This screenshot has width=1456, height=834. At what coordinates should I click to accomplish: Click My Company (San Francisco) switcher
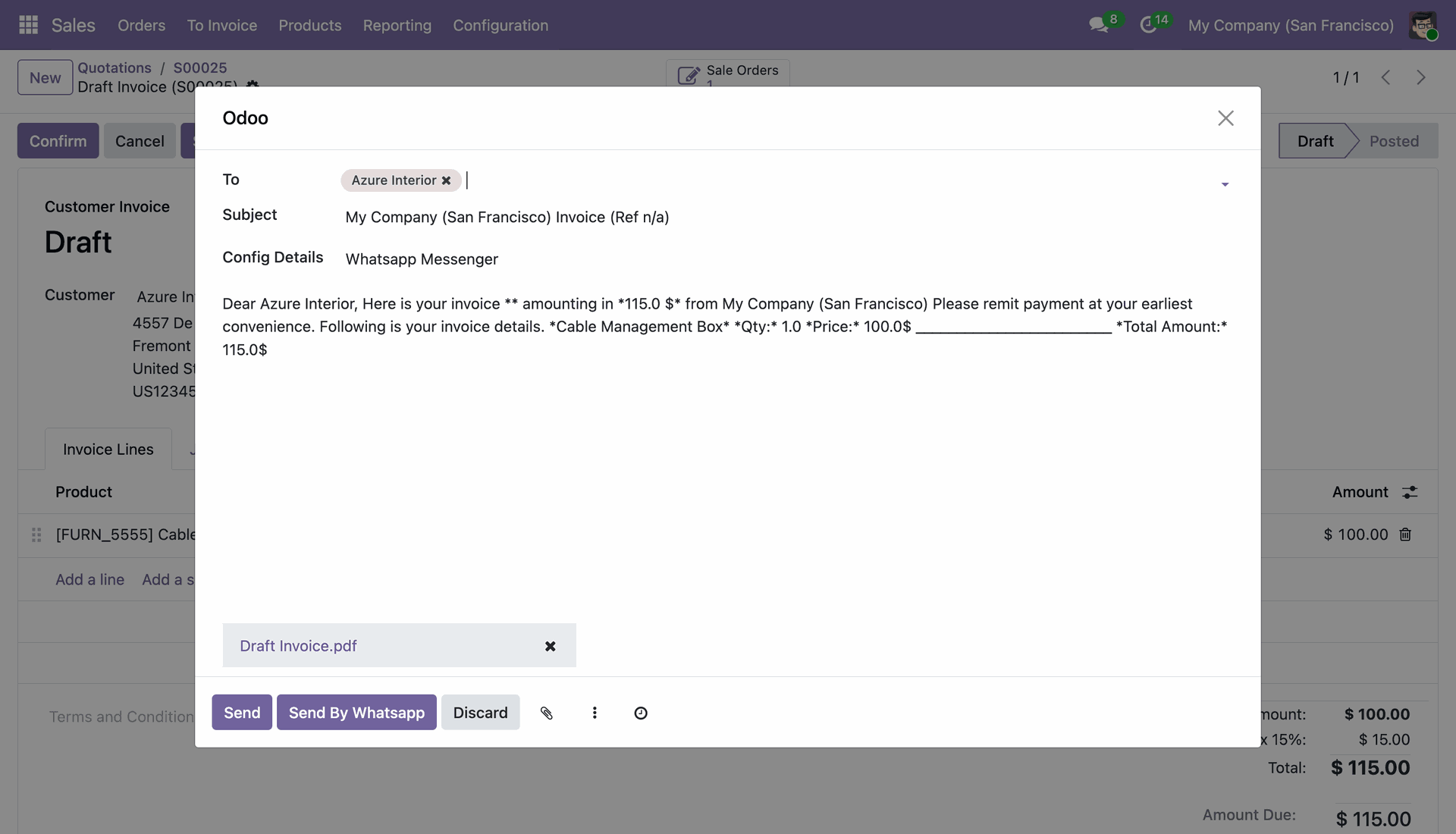tap(1291, 25)
